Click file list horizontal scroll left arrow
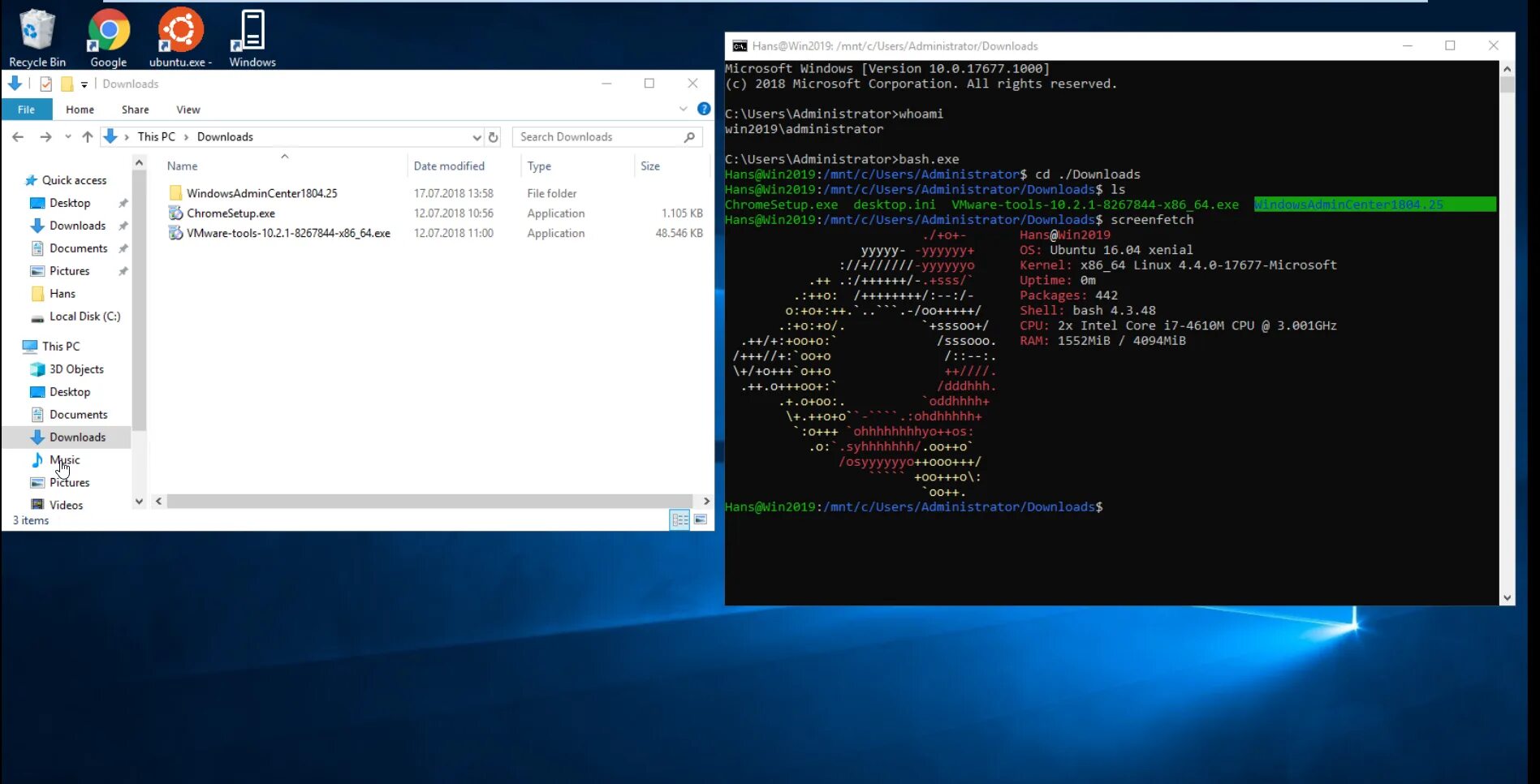This screenshot has width=1540, height=784. click(x=159, y=502)
